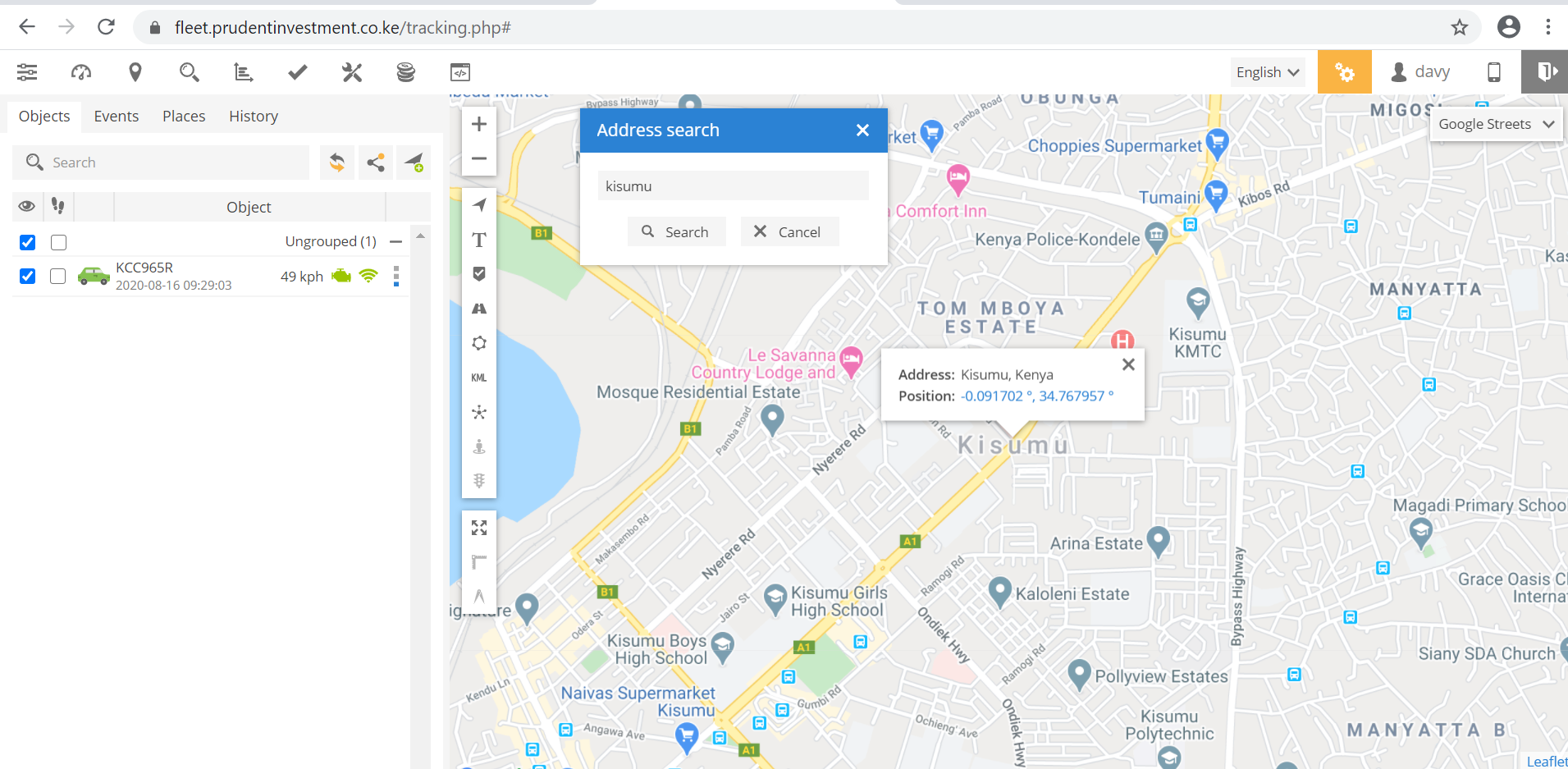Open the wrench and screwdriver maintenance icon
1568x769 pixels.
click(x=352, y=72)
